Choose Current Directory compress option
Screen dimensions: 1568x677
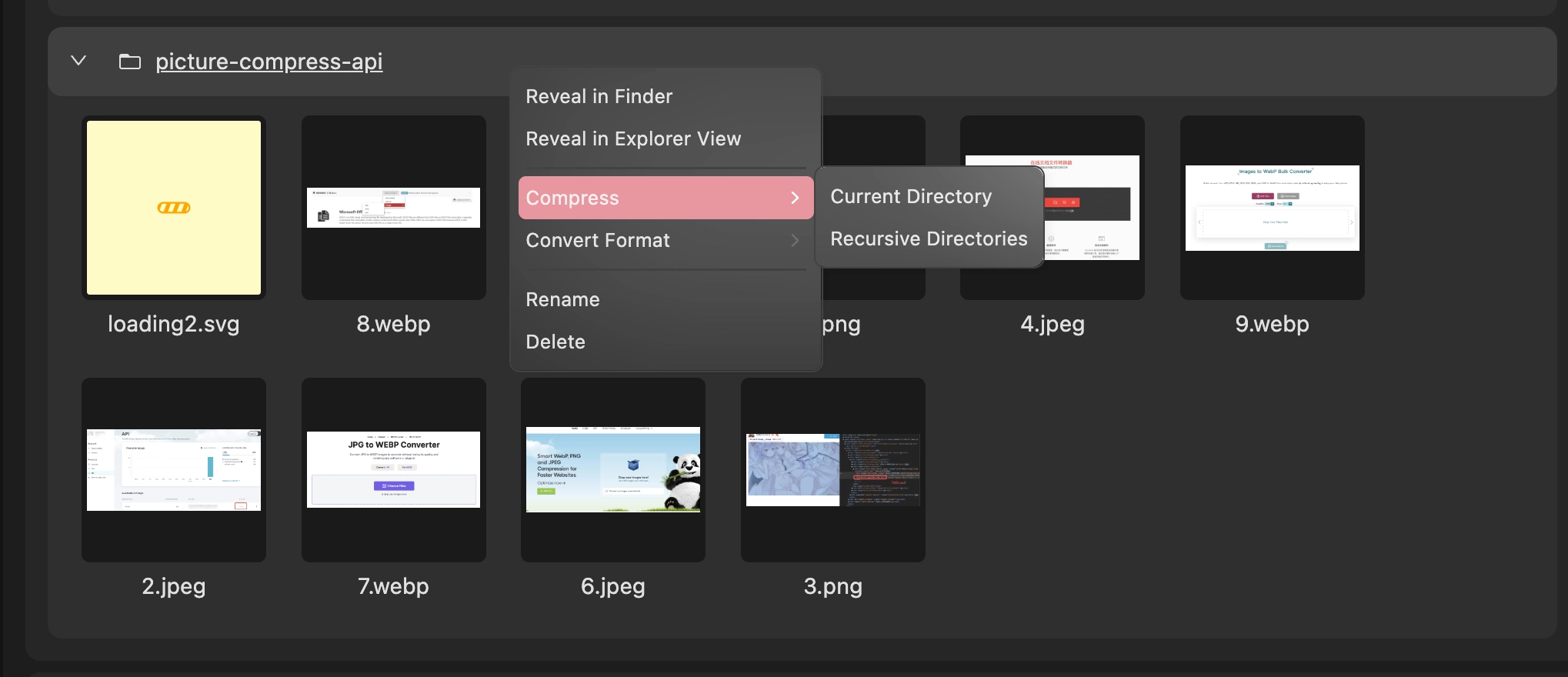(910, 196)
